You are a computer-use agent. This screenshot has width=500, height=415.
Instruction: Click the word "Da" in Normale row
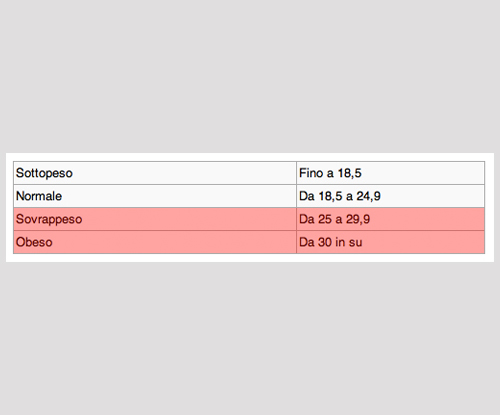307,196
